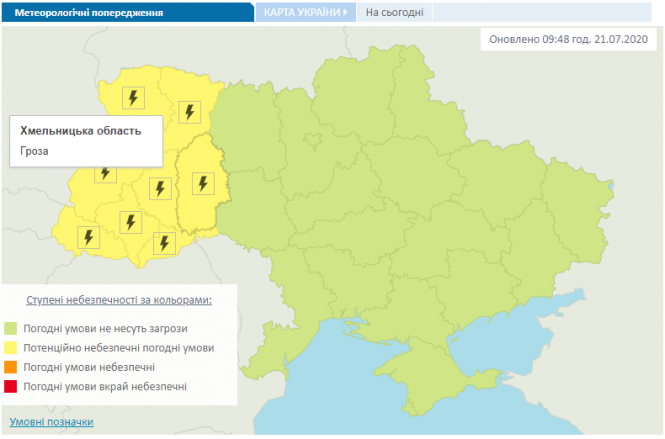Image resolution: width=665 pixels, height=439 pixels.
Task: Click the thunderstorm icon in outlined Khmelnytskyi region
Action: pos(202,183)
